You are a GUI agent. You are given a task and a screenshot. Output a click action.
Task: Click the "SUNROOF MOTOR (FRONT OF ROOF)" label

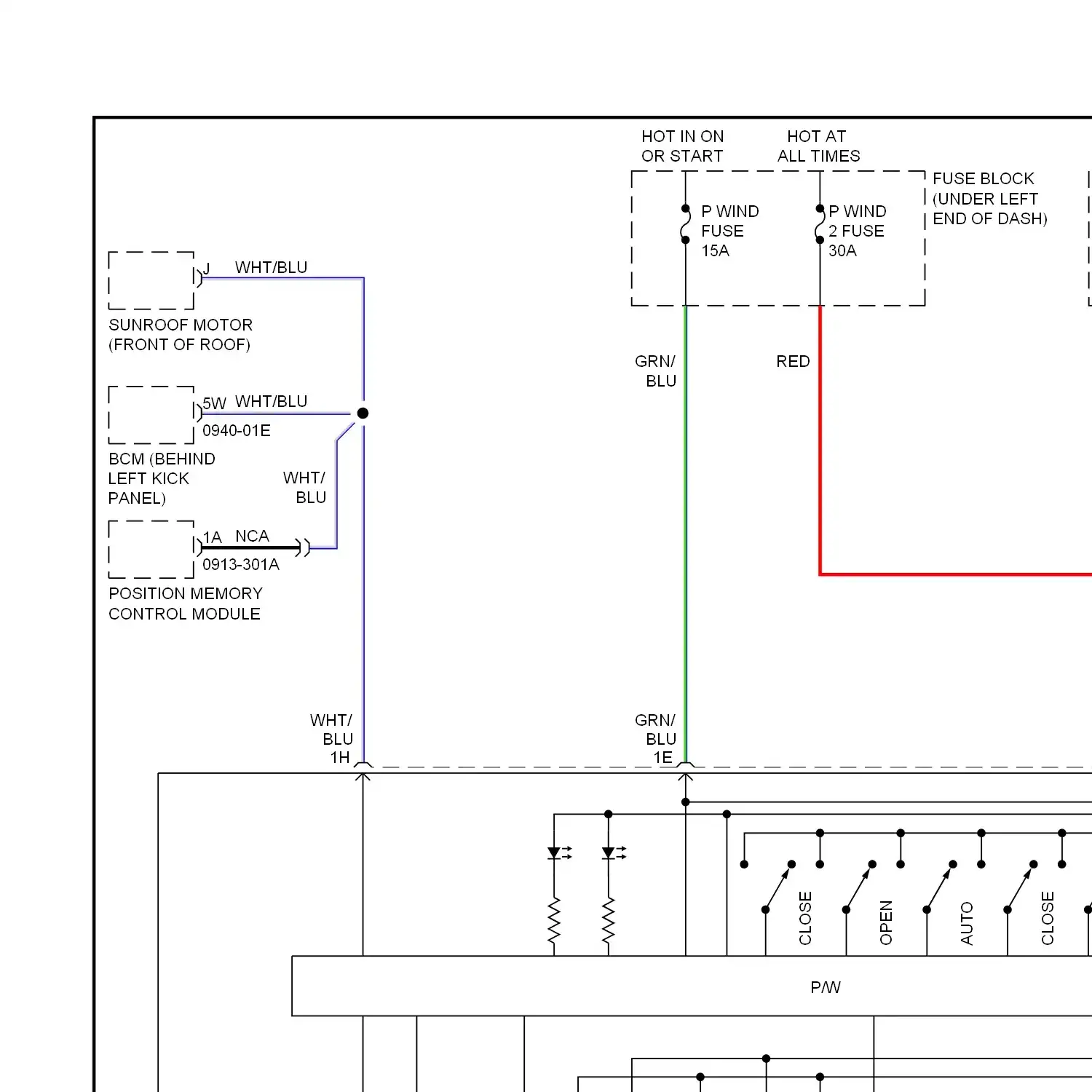pyautogui.click(x=181, y=335)
